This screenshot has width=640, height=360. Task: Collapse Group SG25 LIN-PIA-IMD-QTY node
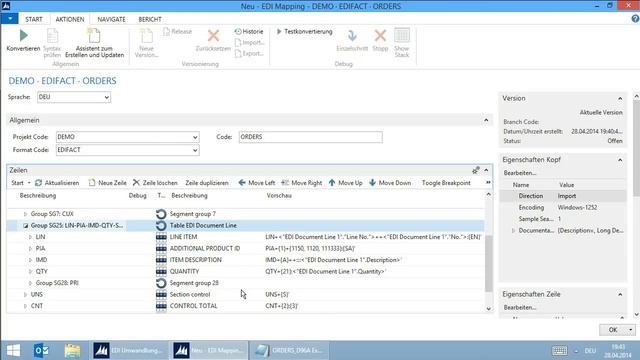(25, 225)
